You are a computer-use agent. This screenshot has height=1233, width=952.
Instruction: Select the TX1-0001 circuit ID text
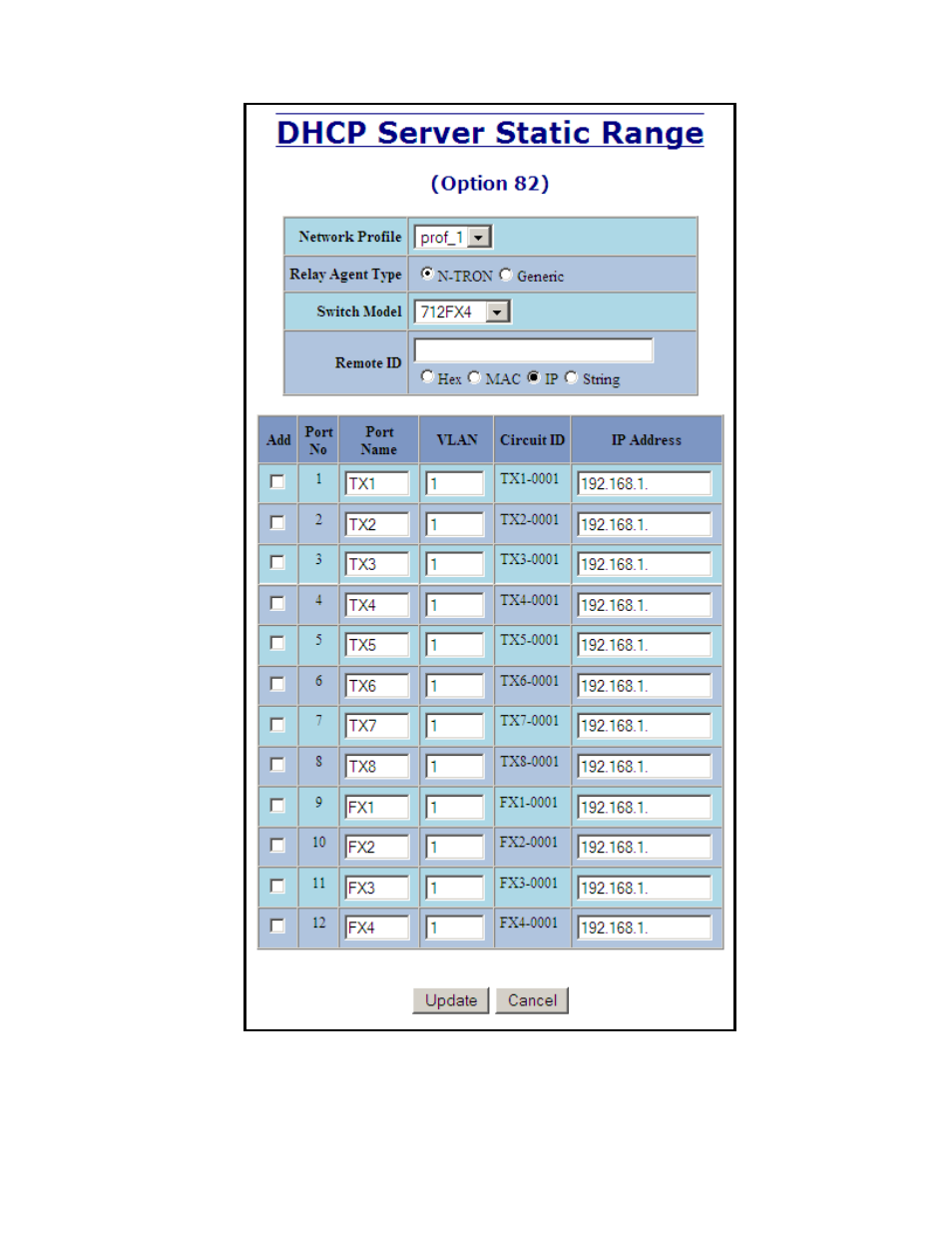530,479
